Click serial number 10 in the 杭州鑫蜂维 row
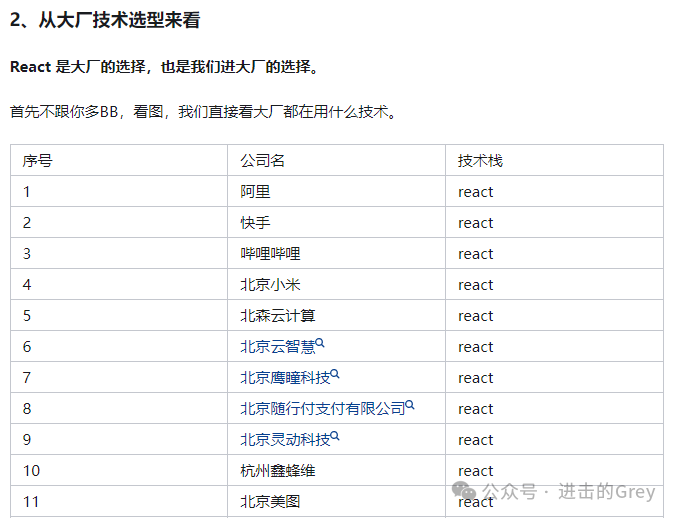The image size is (675, 518). (x=31, y=471)
